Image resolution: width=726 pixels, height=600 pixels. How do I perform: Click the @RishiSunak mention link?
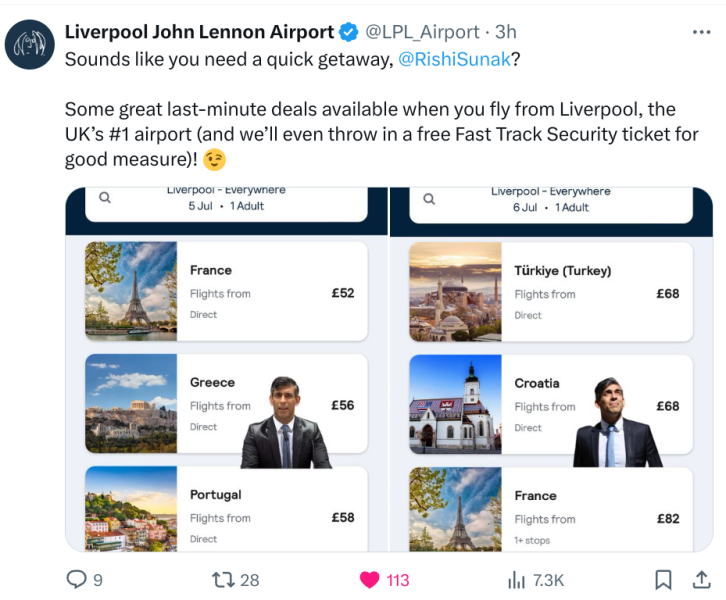(x=454, y=58)
